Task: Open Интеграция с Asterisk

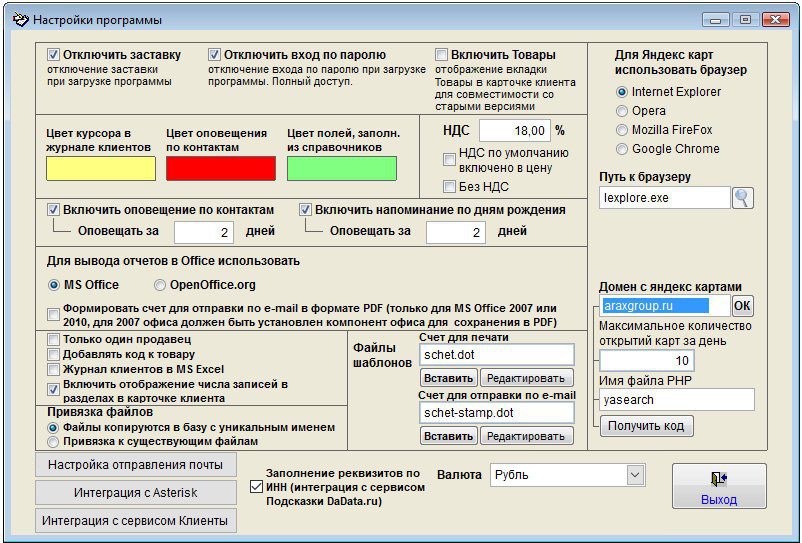Action: 136,493
